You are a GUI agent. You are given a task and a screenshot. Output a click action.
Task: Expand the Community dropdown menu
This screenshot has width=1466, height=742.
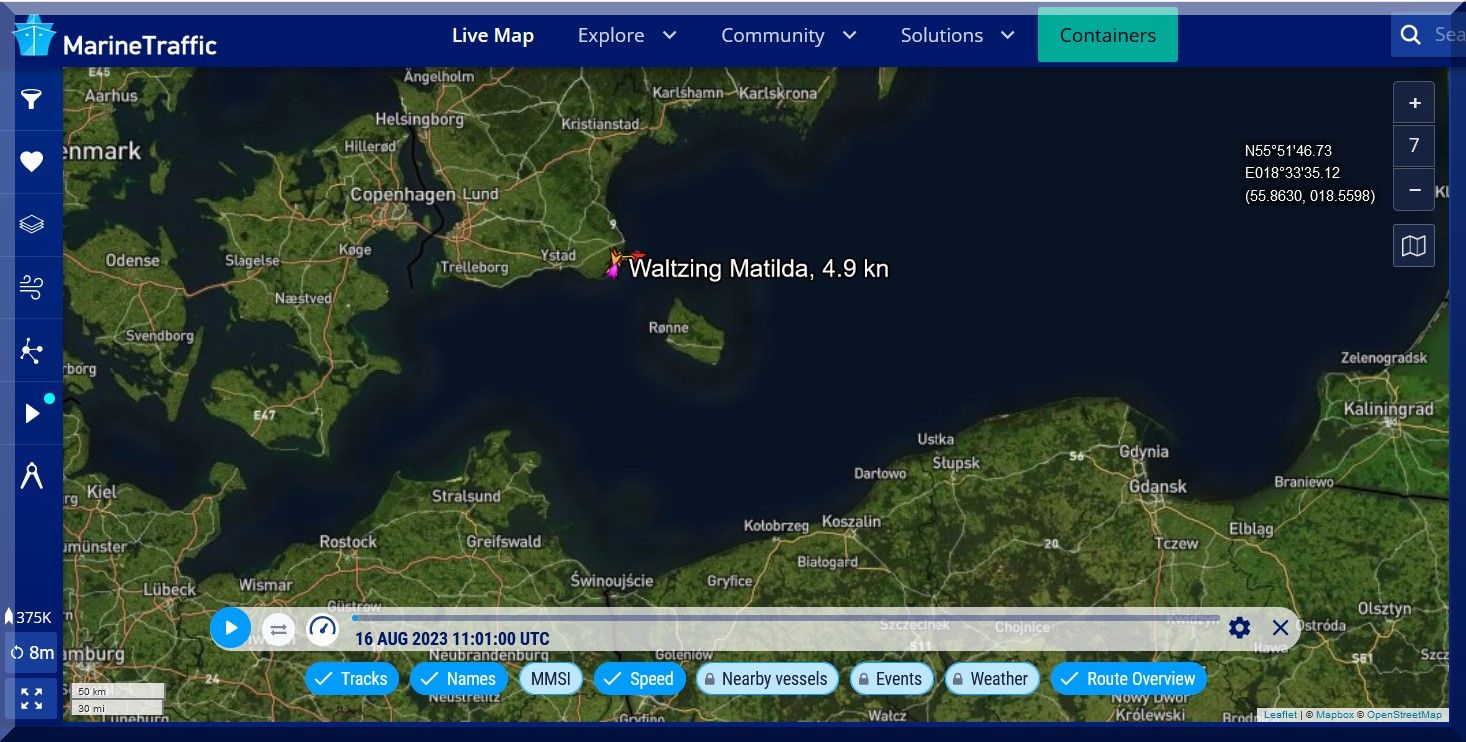[788, 35]
